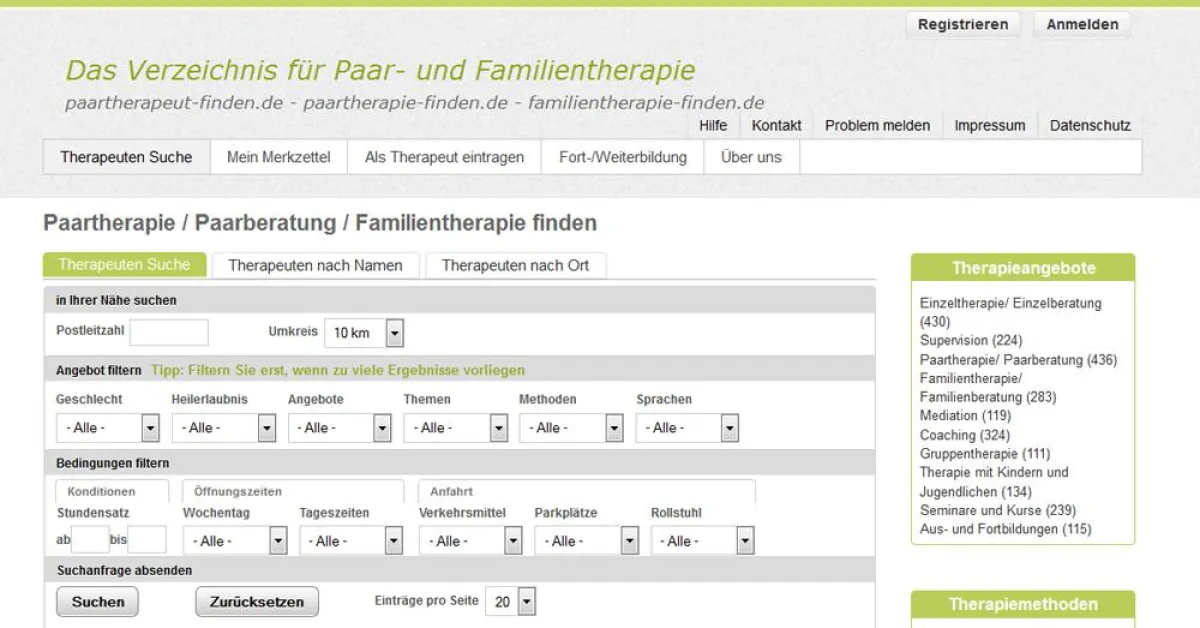Open the Umkreis distance dropdown
Image resolution: width=1200 pixels, height=628 pixels.
pos(364,331)
